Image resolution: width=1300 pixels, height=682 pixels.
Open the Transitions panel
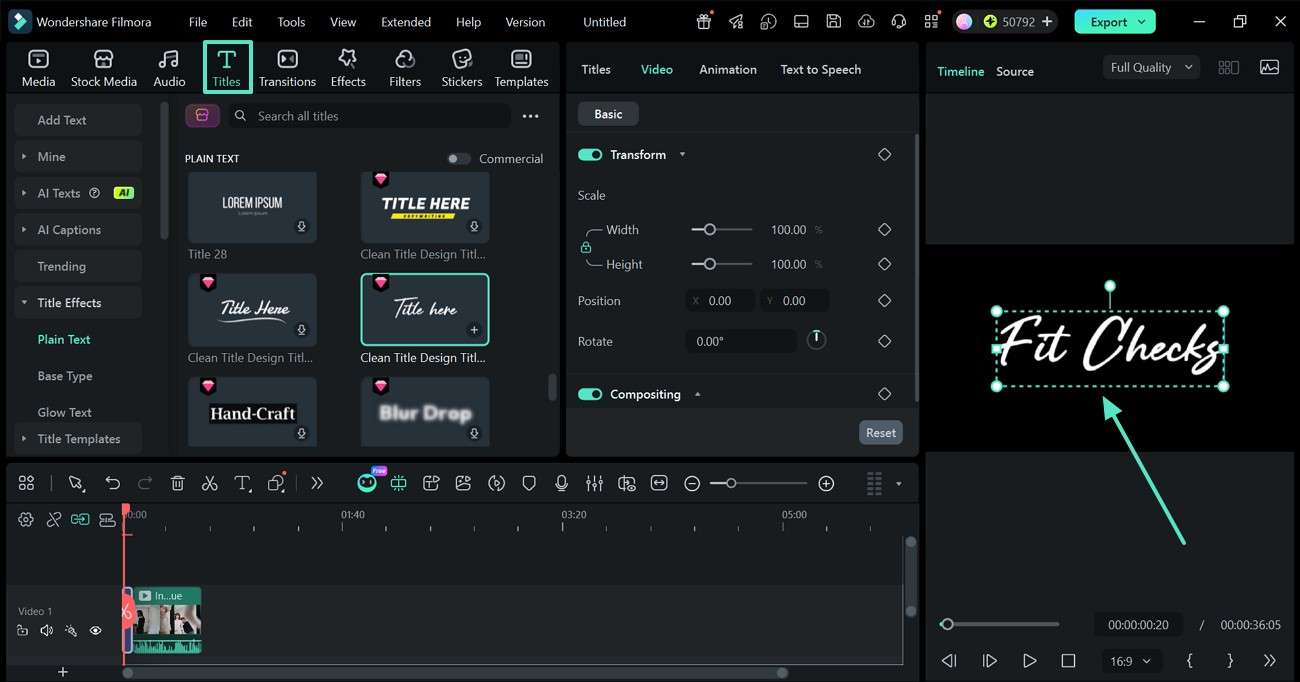click(x=287, y=68)
